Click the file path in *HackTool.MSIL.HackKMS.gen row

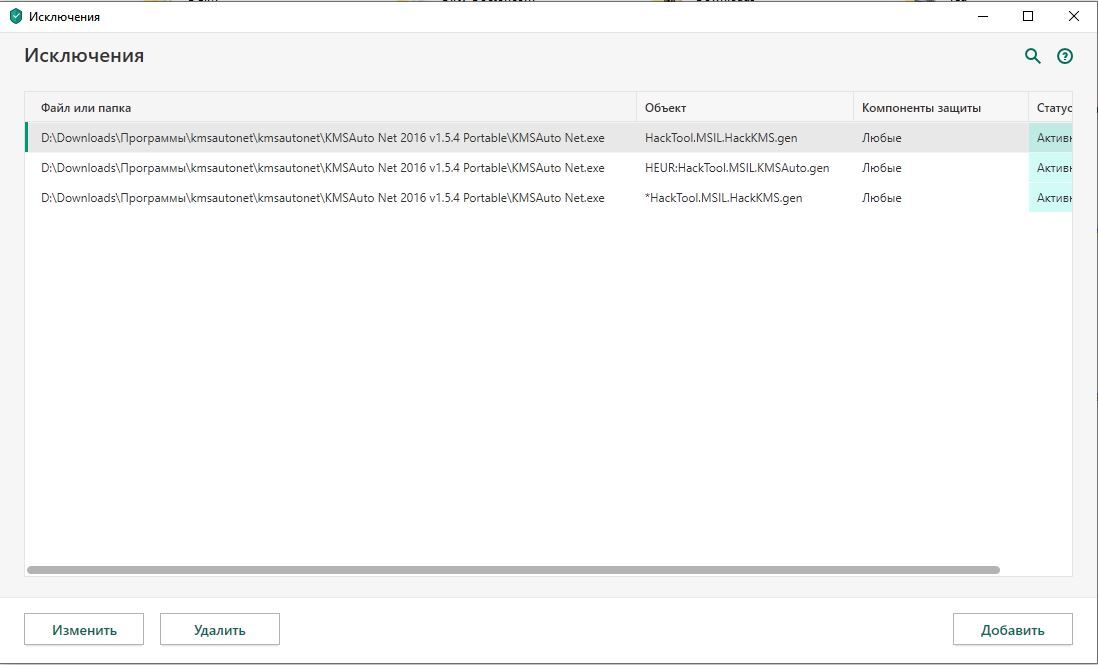323,198
